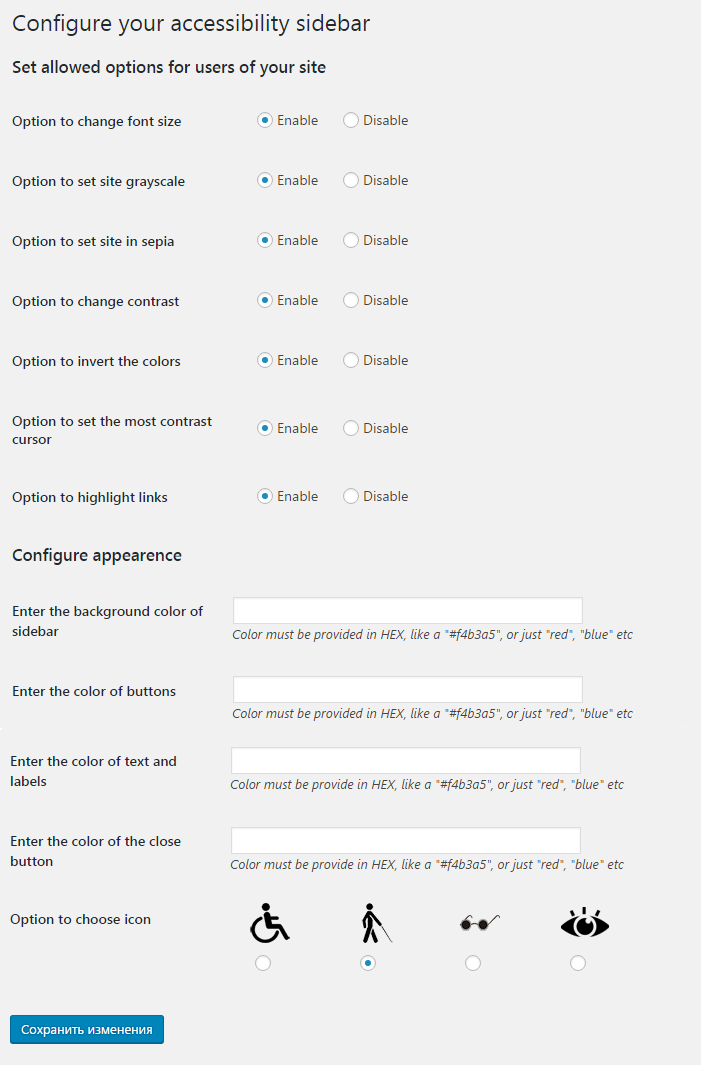Disable invert the colors option

(350, 360)
